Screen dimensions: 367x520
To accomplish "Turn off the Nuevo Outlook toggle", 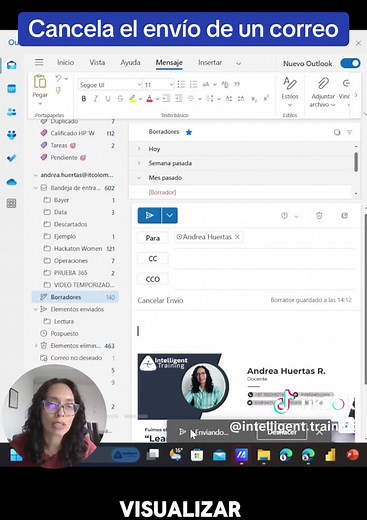I will point(350,63).
